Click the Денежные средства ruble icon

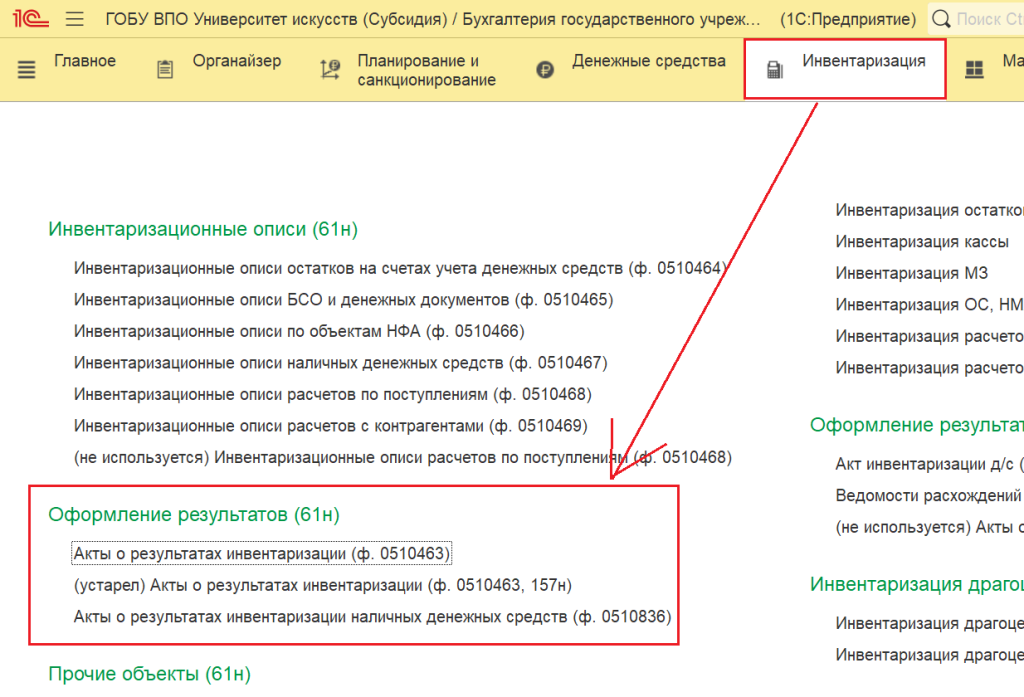point(545,70)
